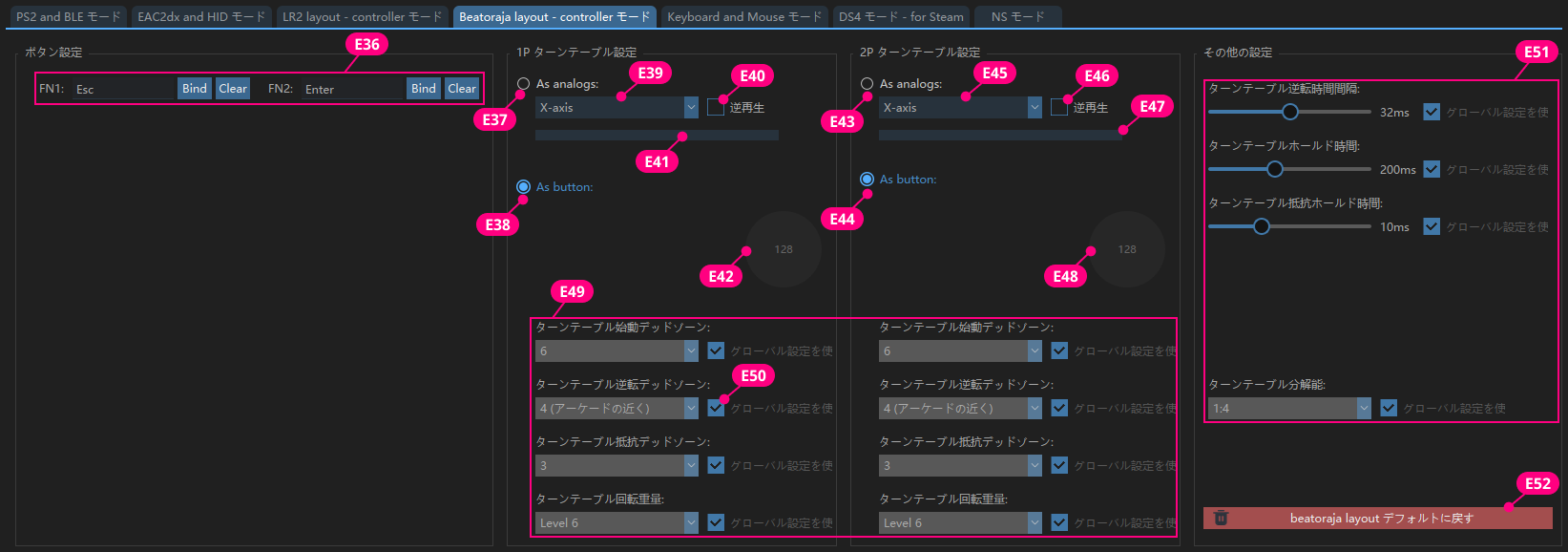This screenshot has height=552, width=1568.
Task: Toggle 2P reverse playback checkbox
Action: click(x=1059, y=108)
